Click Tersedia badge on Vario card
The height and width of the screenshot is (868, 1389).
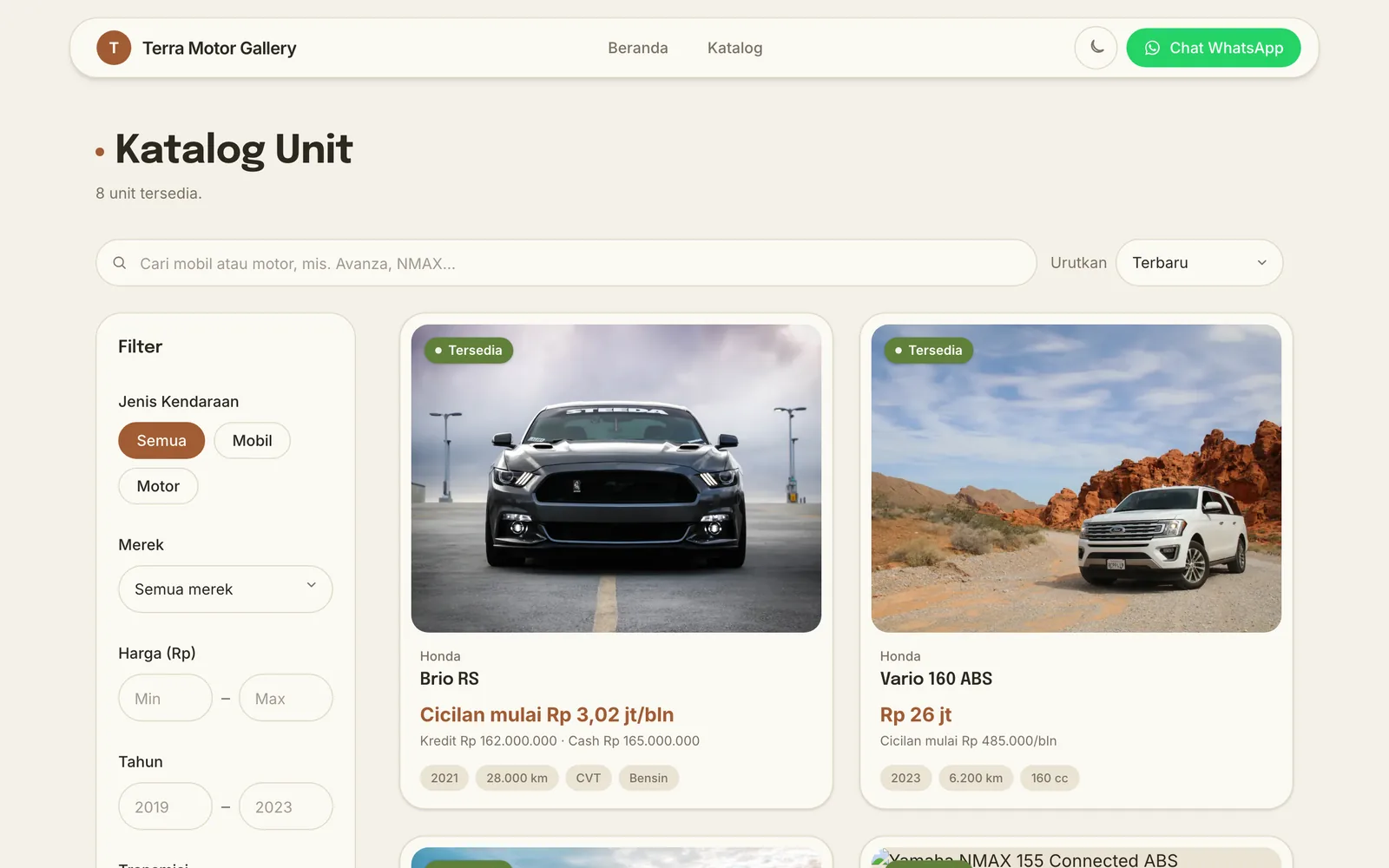pyautogui.click(x=929, y=351)
